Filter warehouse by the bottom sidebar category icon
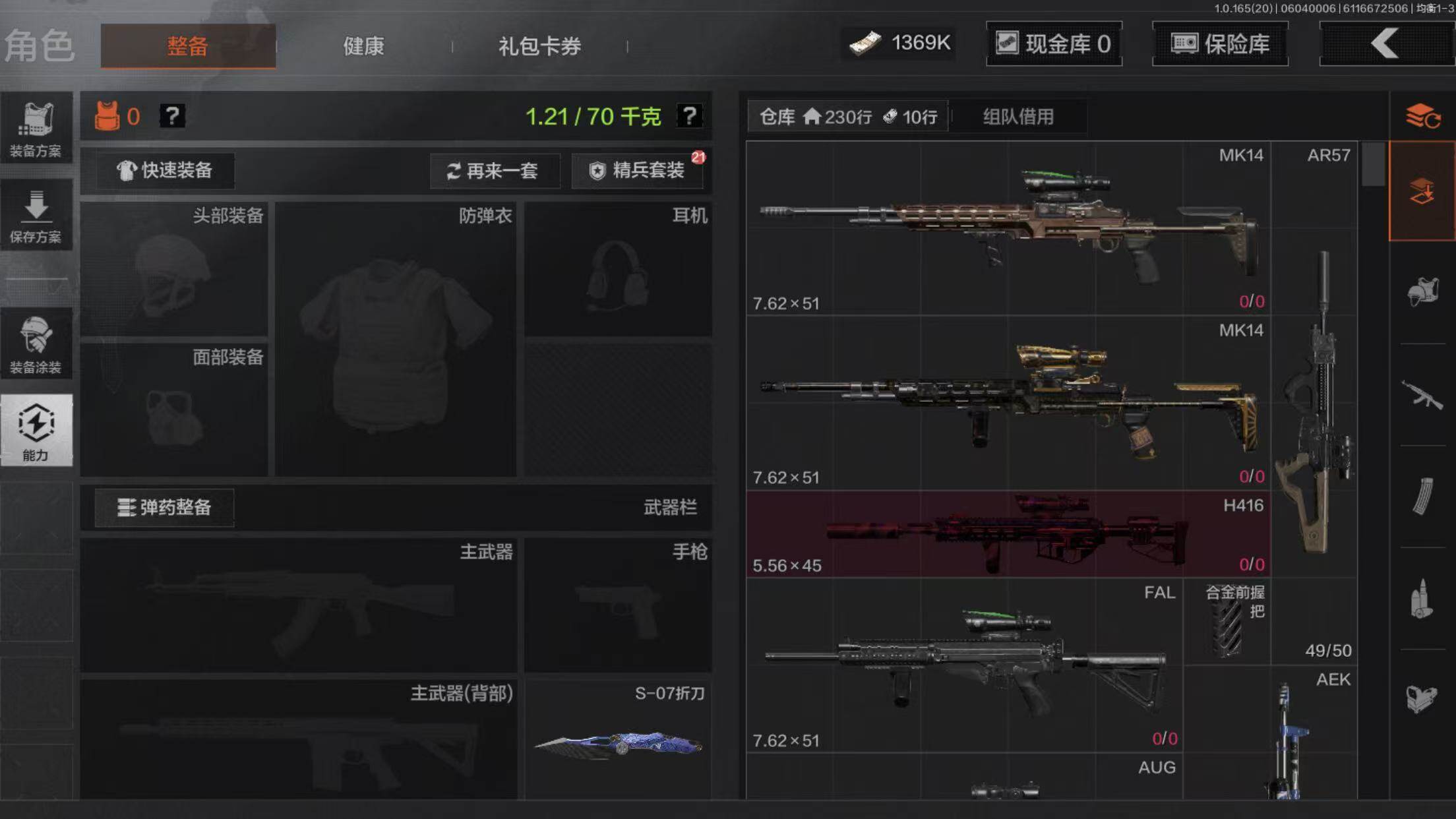1456x819 pixels. [1422, 699]
